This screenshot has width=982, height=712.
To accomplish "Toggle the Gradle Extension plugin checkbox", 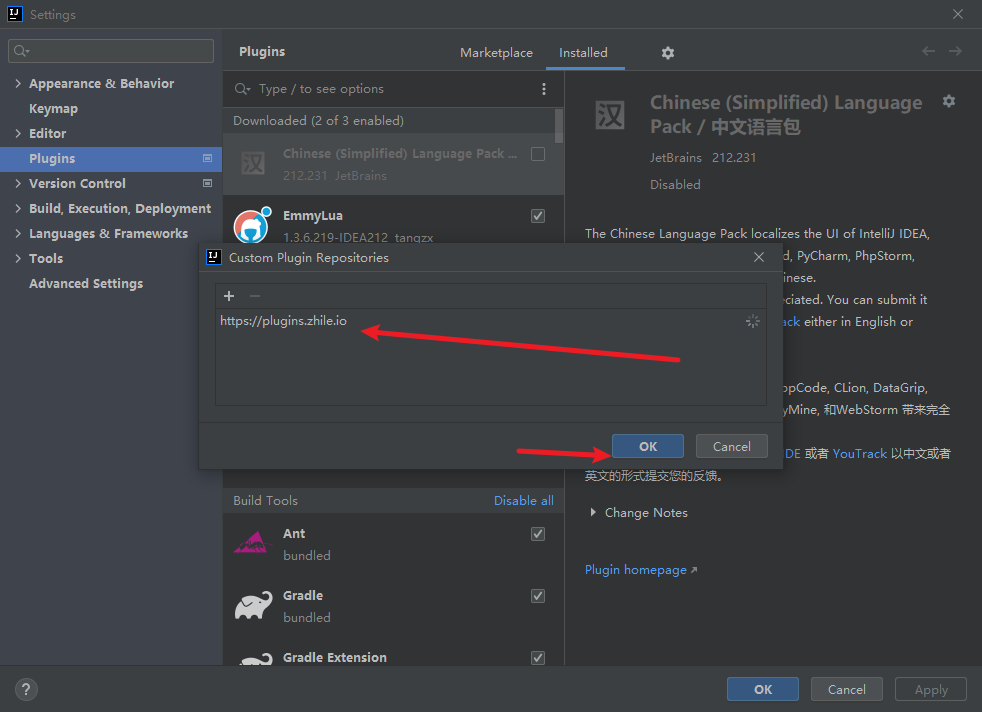I will coord(537,658).
